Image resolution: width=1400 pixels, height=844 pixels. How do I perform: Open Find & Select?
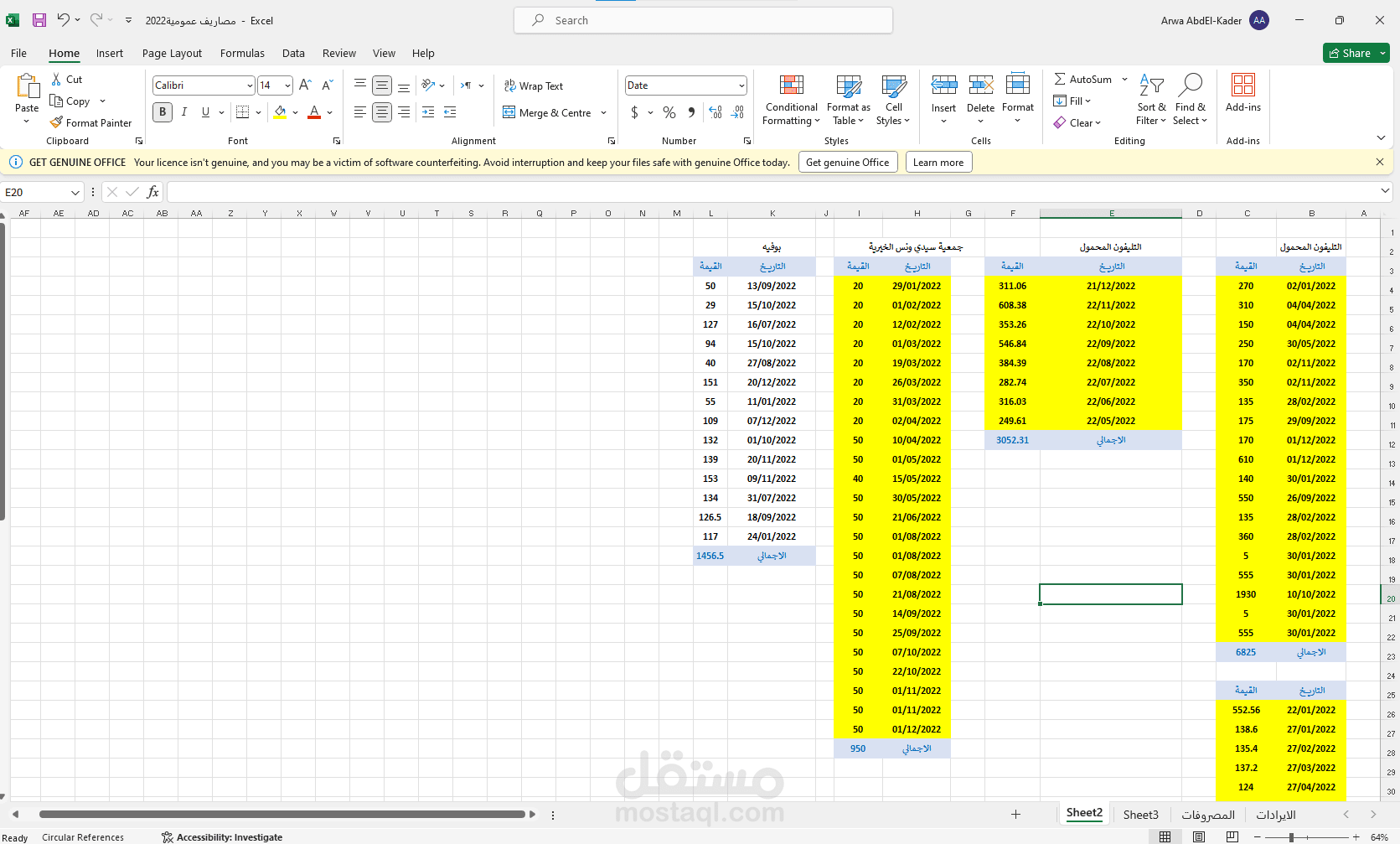(x=1190, y=100)
